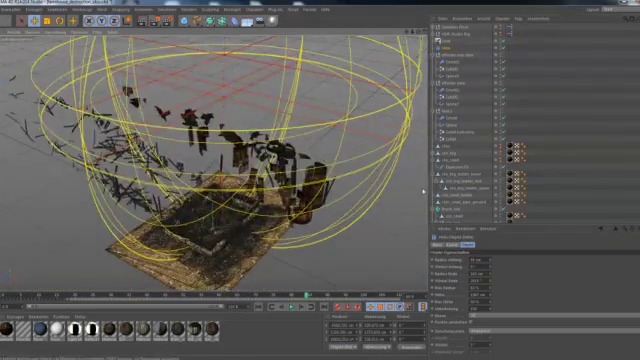Open the Rendern menu
640x360 pixels.
click(x=189, y=9)
